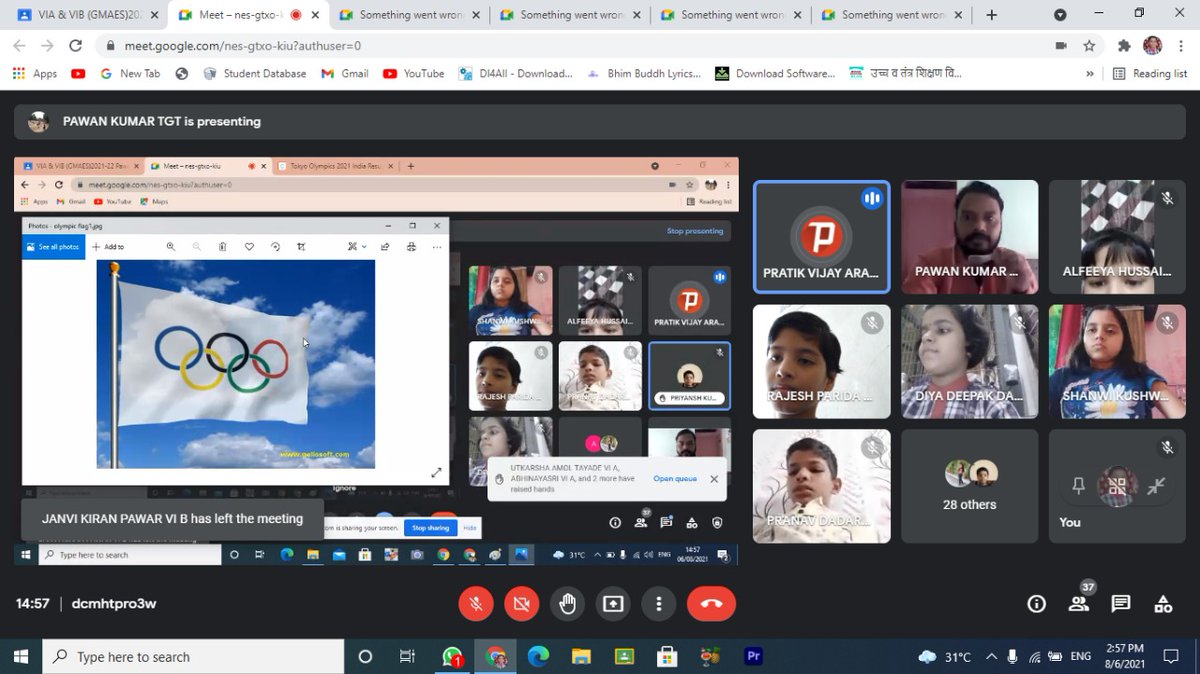Leave the call with the red hang-up button

711,603
